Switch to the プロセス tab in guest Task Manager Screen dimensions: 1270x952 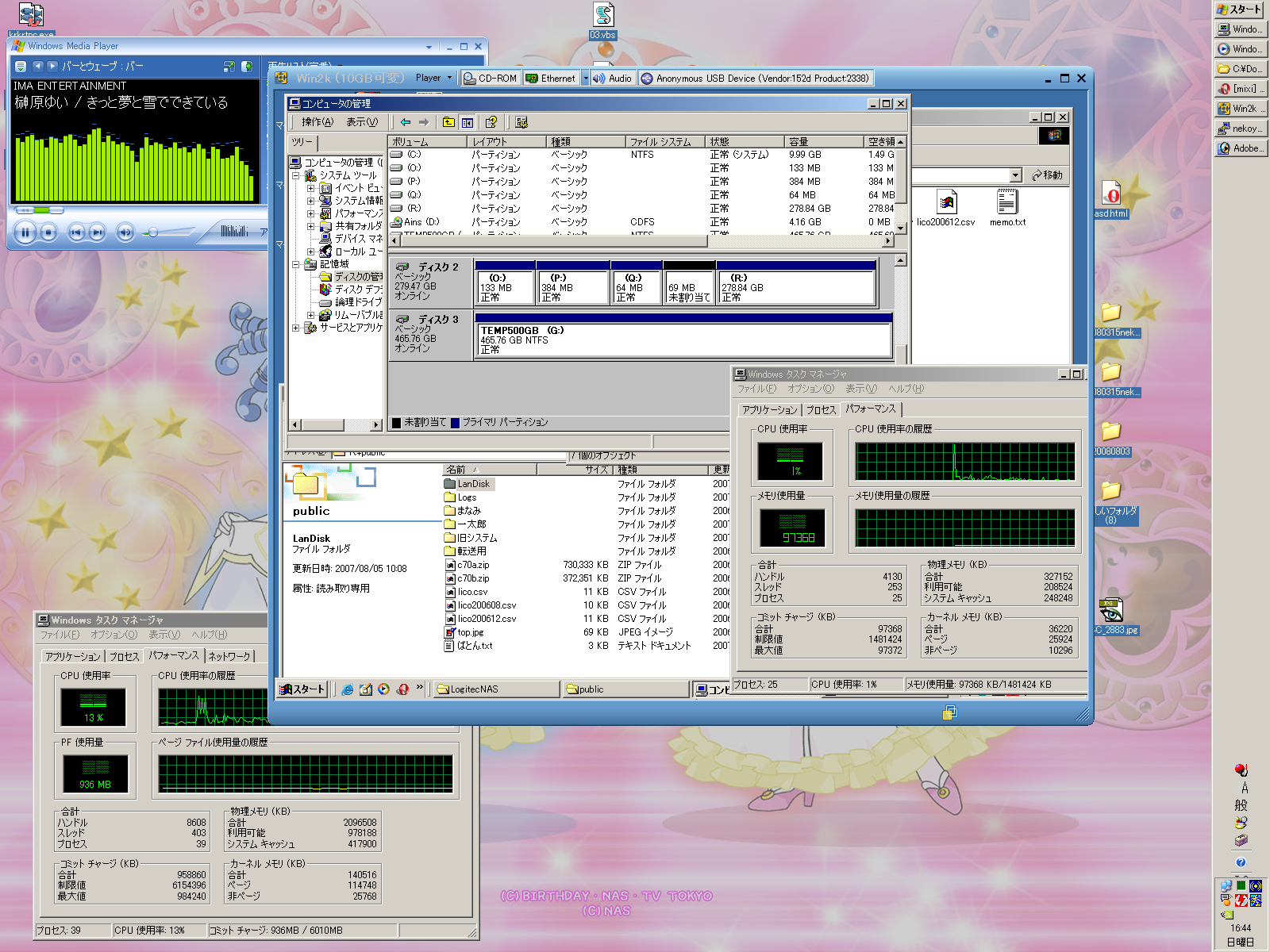821,410
